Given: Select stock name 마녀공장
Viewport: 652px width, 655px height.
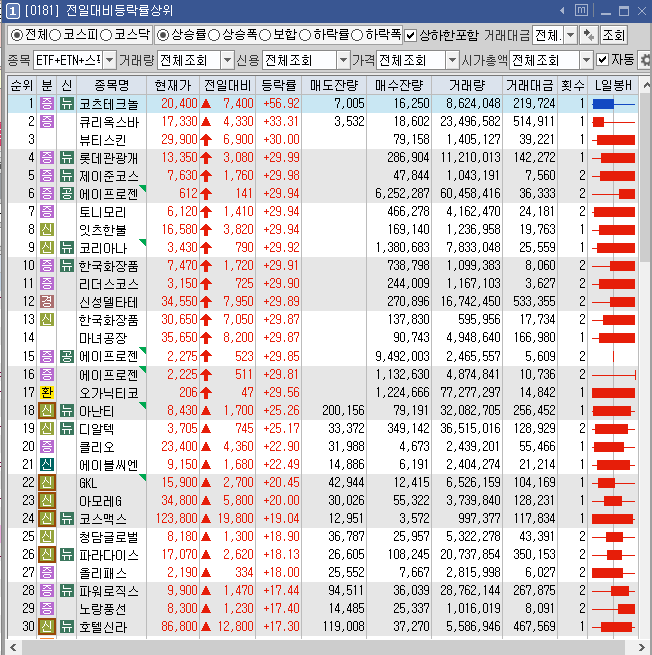Looking at the screenshot, I should tap(103, 338).
